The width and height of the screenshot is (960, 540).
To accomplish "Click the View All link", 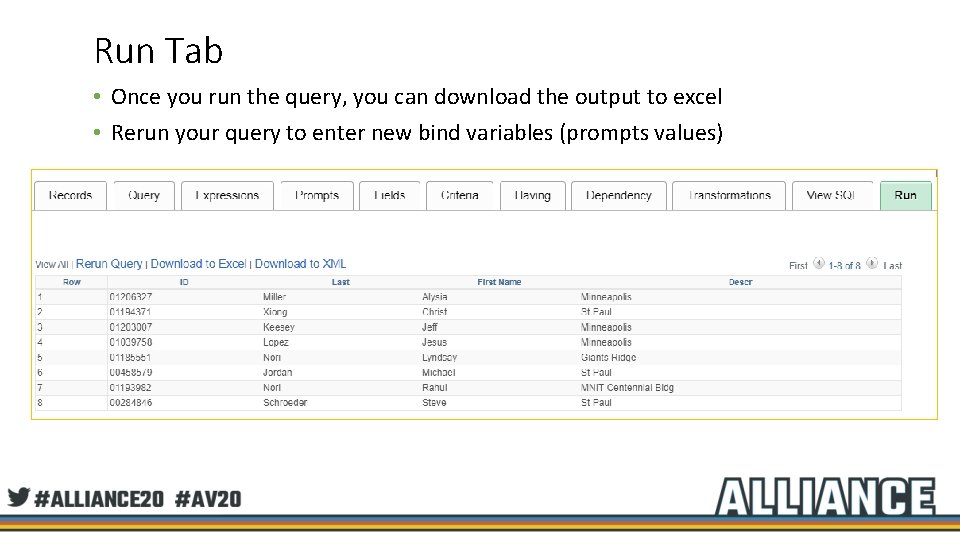I will [x=51, y=264].
